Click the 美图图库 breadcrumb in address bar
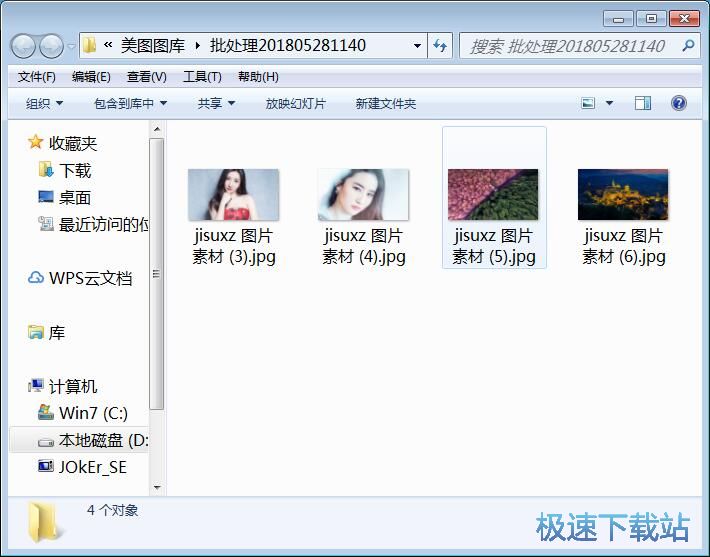The height and width of the screenshot is (557, 710). (x=153, y=45)
